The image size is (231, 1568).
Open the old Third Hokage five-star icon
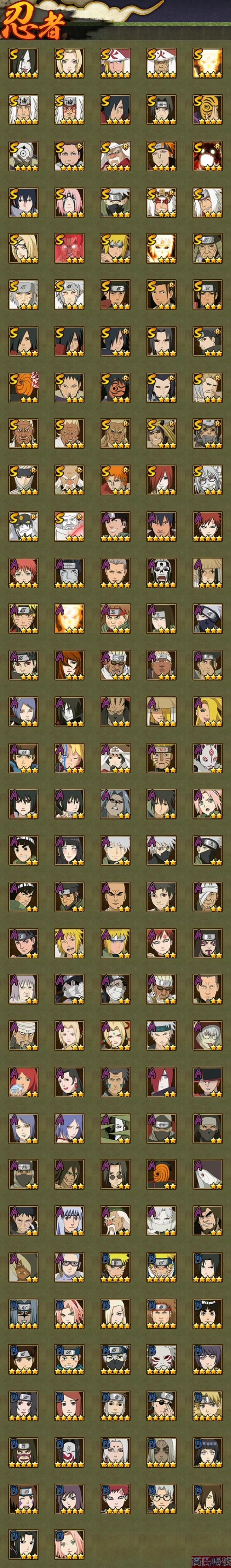click(162, 63)
